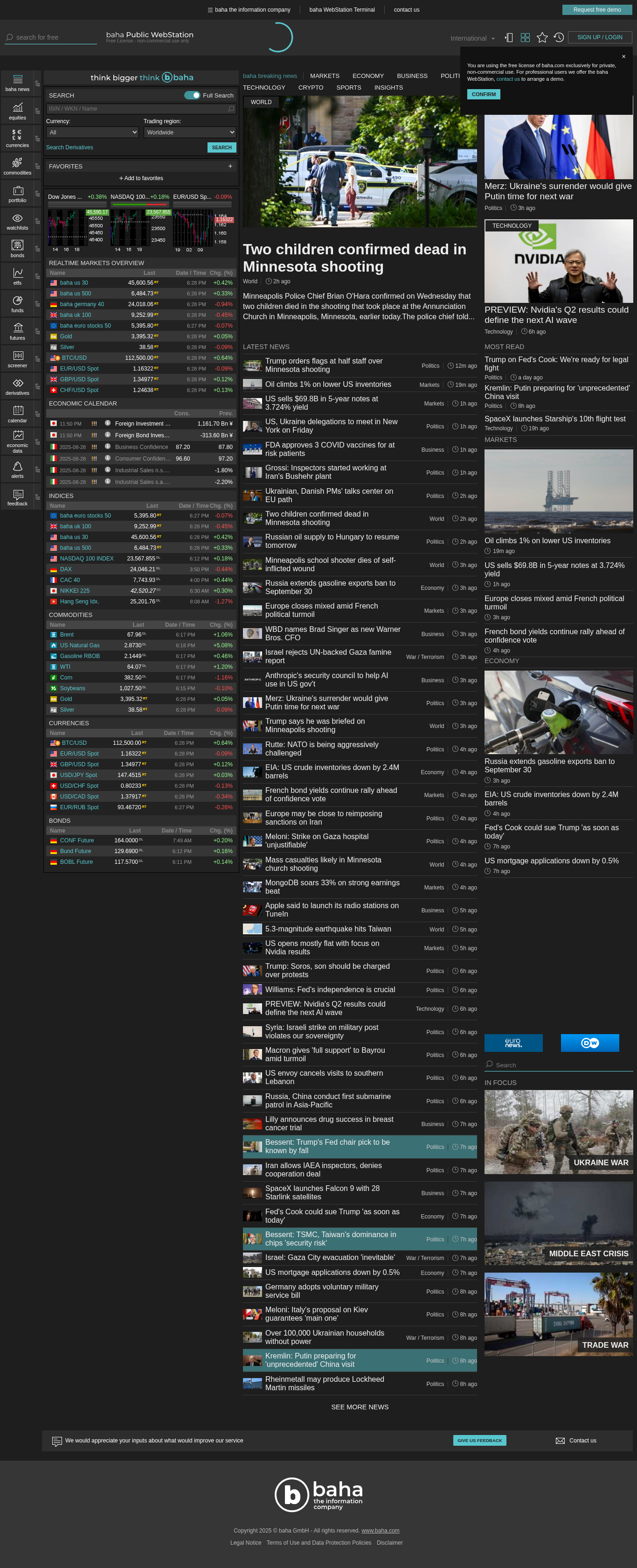Open the DW channel logo

[590, 1043]
